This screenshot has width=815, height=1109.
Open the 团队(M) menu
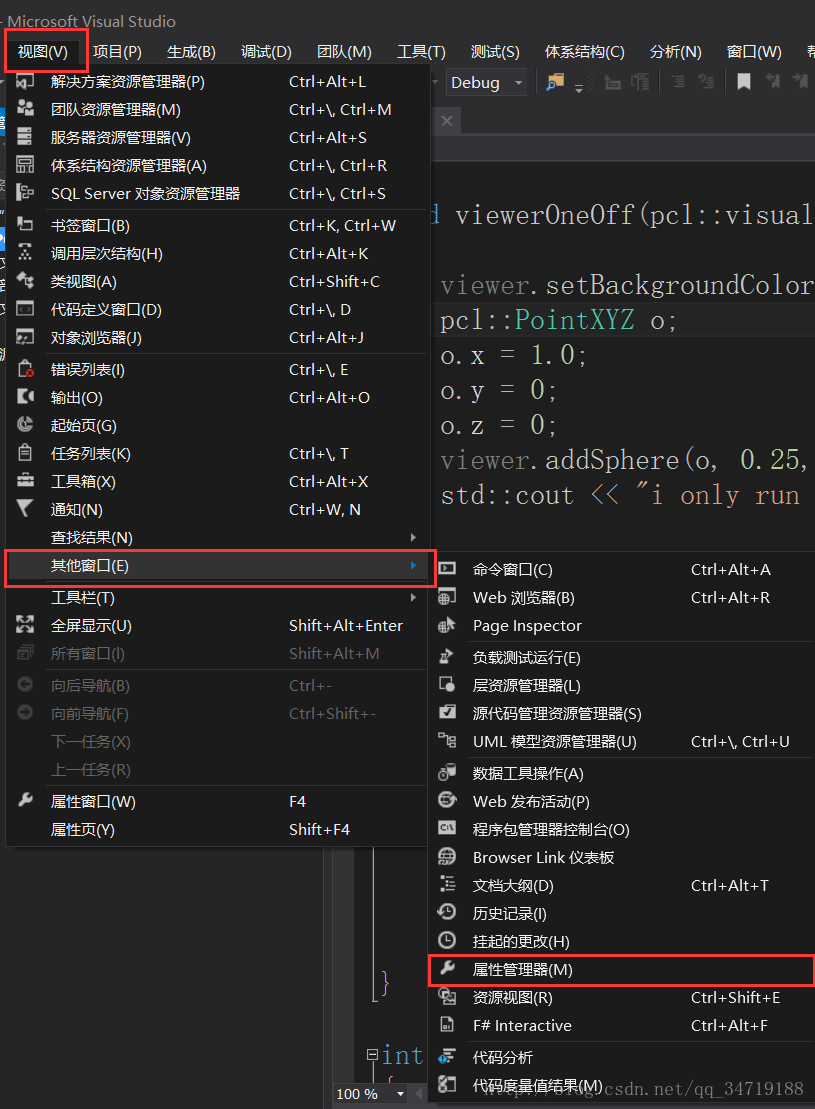[x=344, y=52]
